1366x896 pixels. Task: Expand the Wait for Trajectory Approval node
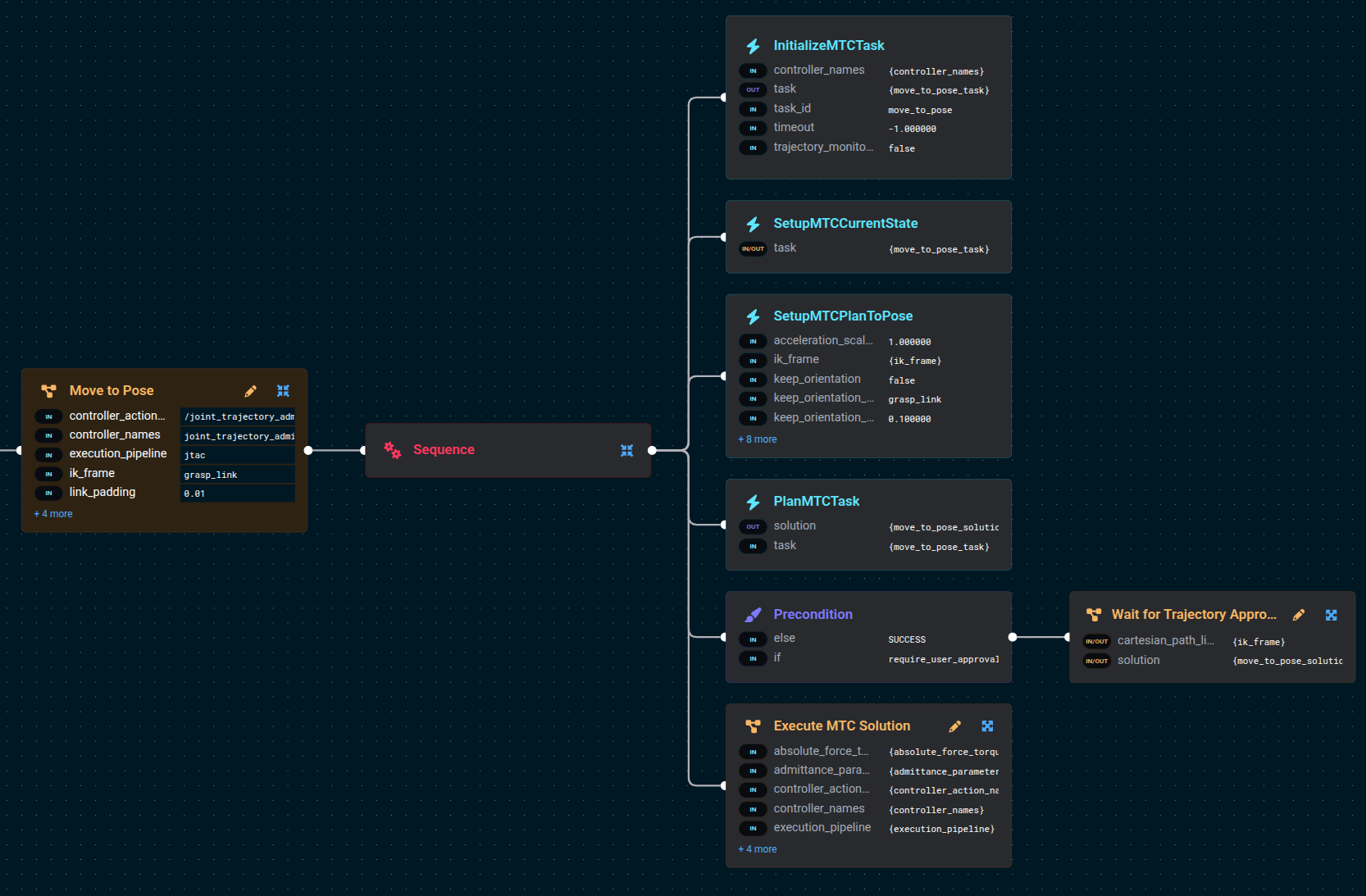pos(1331,615)
